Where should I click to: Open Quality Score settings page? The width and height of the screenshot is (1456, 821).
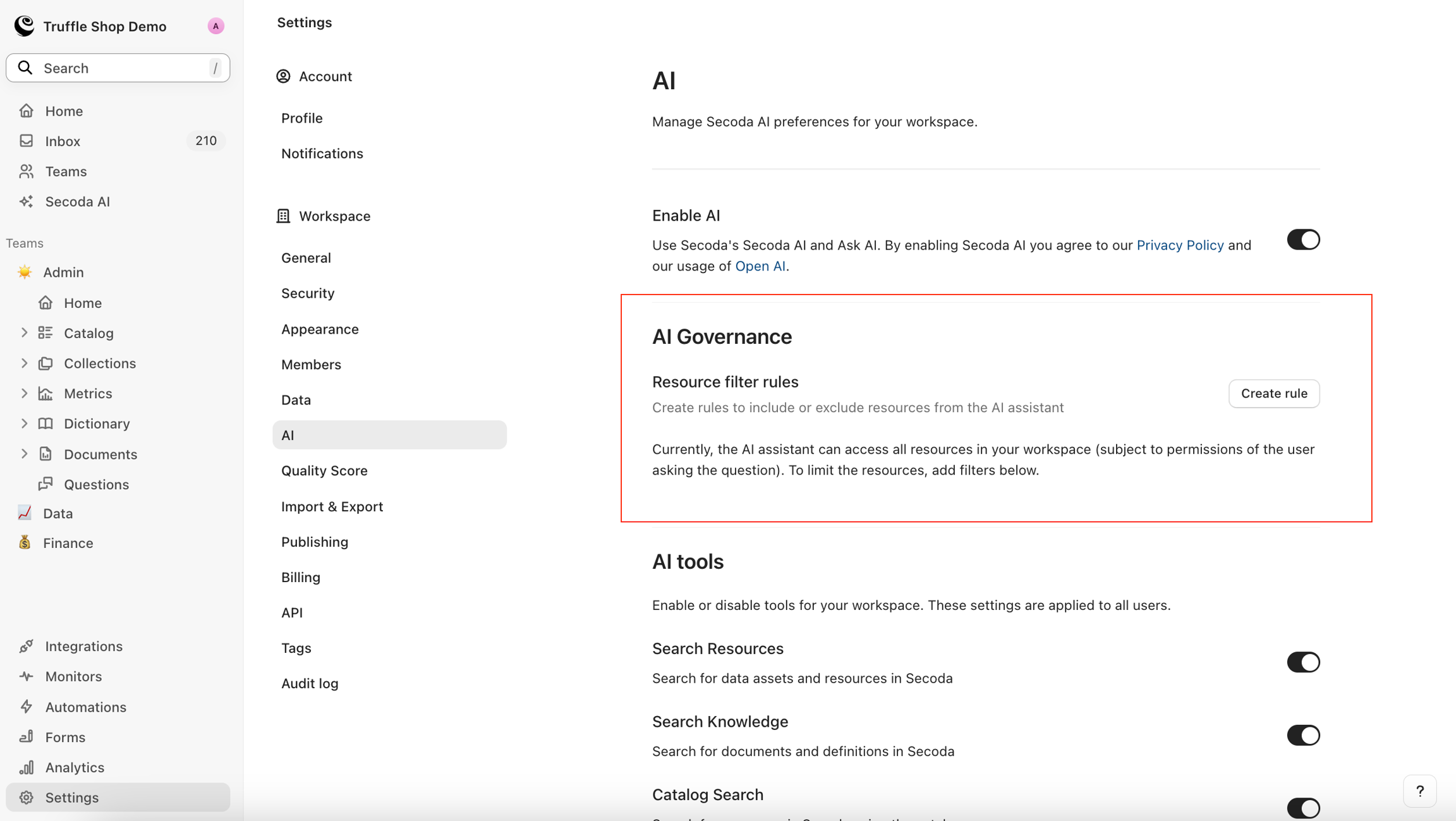324,471
